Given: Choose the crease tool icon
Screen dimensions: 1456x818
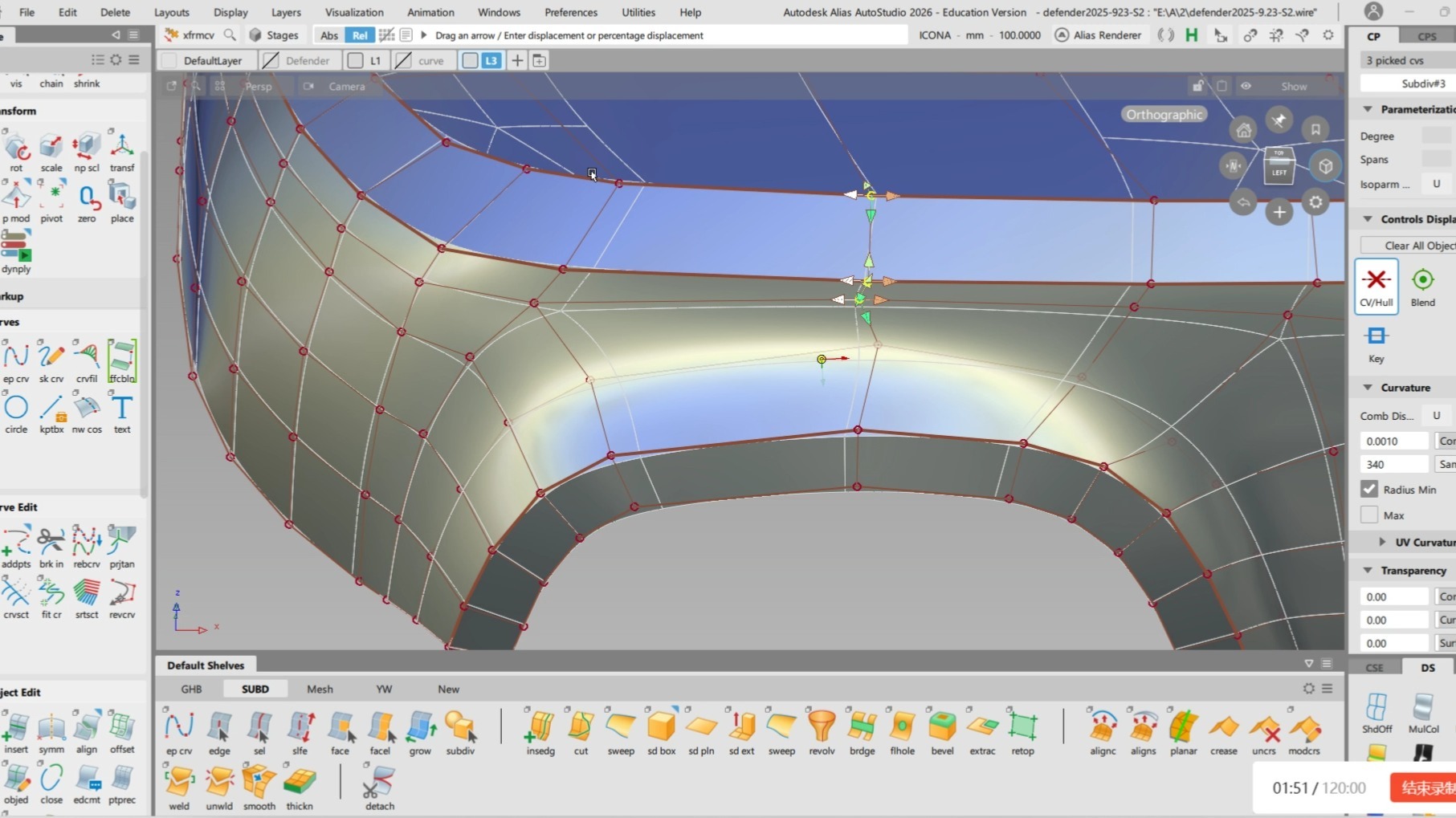Looking at the screenshot, I should [x=1223, y=727].
